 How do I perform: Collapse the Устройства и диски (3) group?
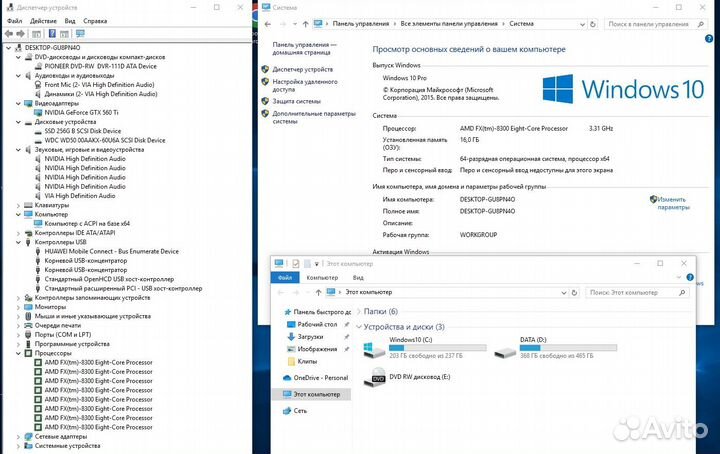pyautogui.click(x=359, y=327)
